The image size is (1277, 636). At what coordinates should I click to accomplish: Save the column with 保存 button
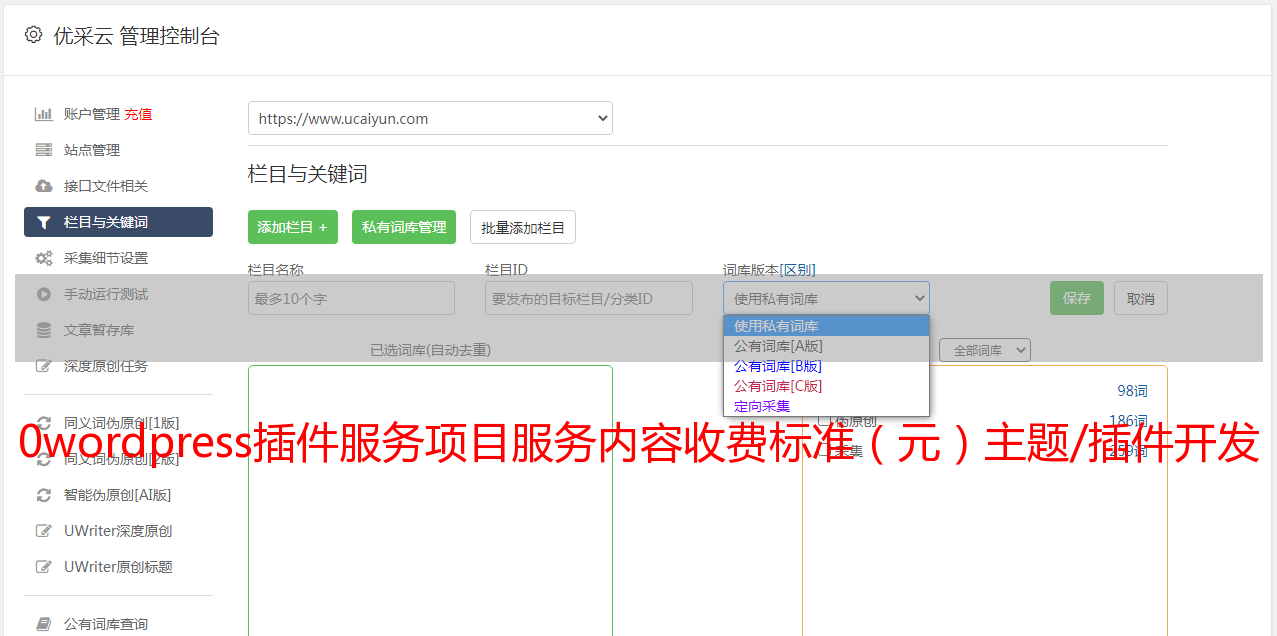click(x=1077, y=298)
